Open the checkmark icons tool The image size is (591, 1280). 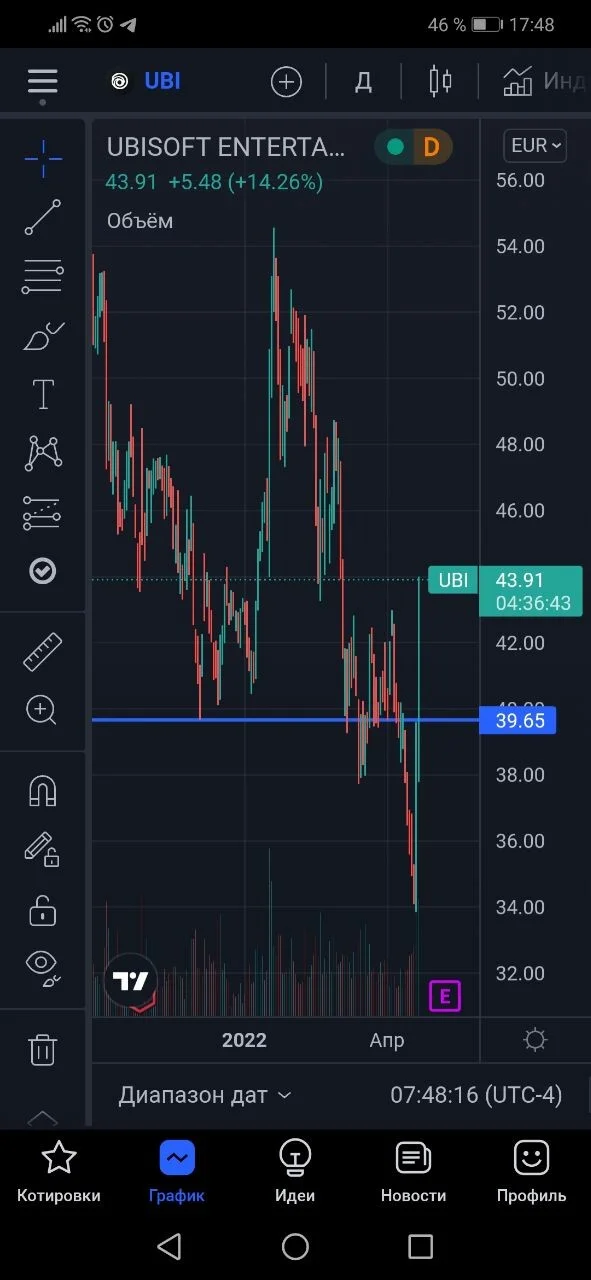[42, 571]
